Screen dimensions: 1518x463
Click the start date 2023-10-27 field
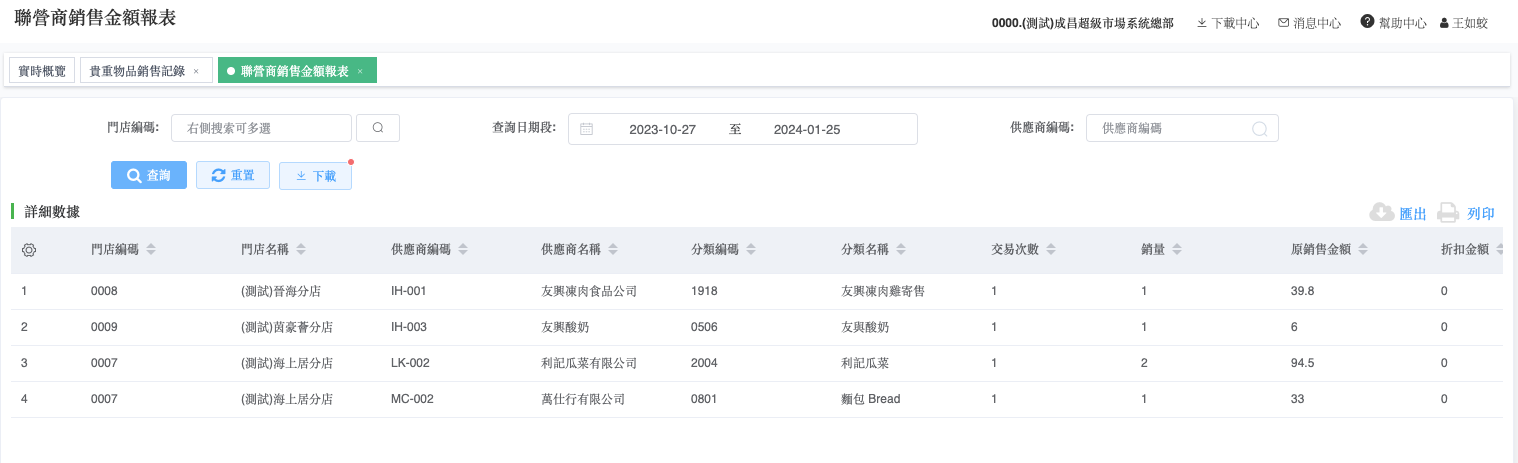point(662,129)
